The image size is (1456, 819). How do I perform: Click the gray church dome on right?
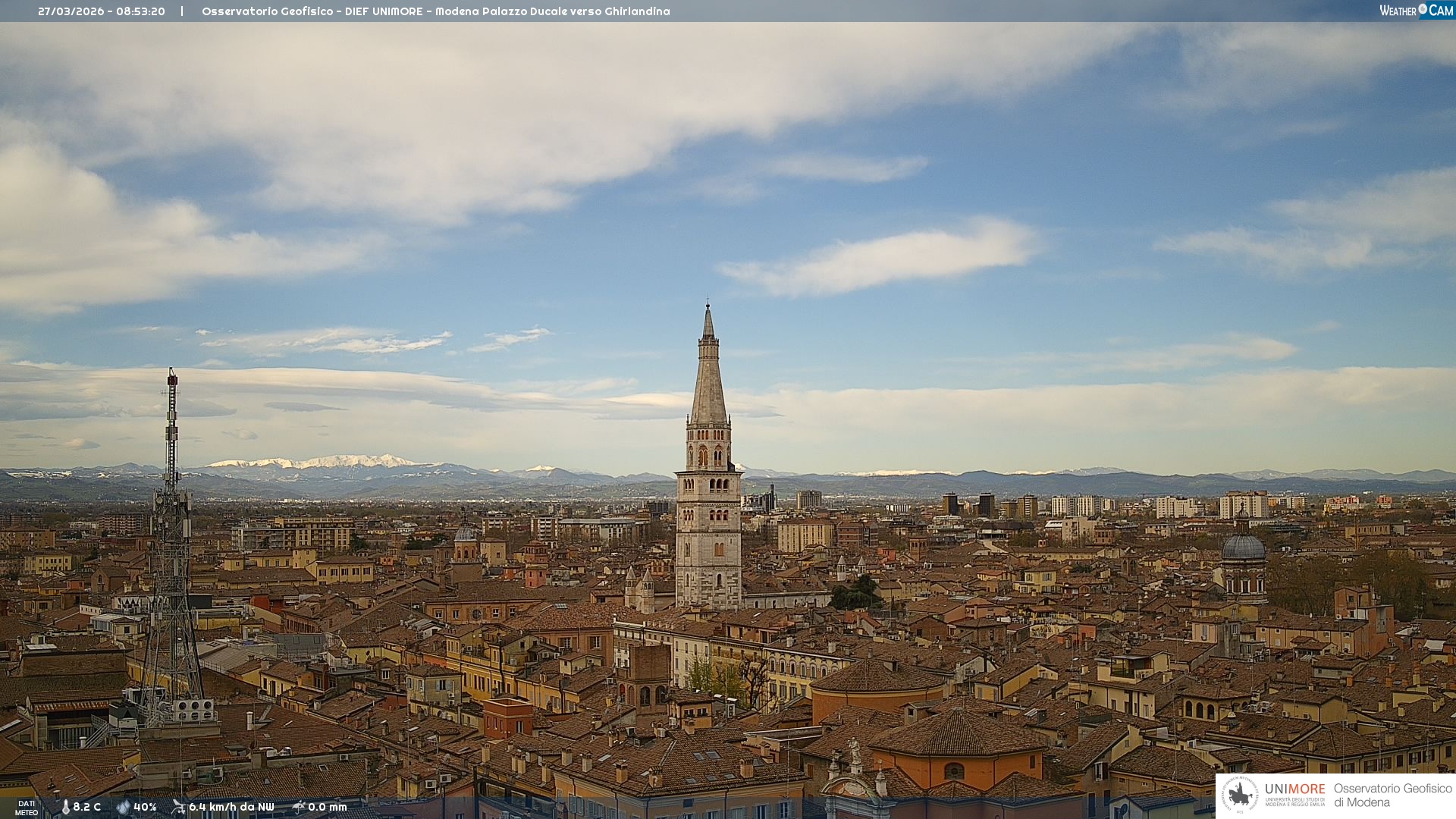[x=1243, y=548]
